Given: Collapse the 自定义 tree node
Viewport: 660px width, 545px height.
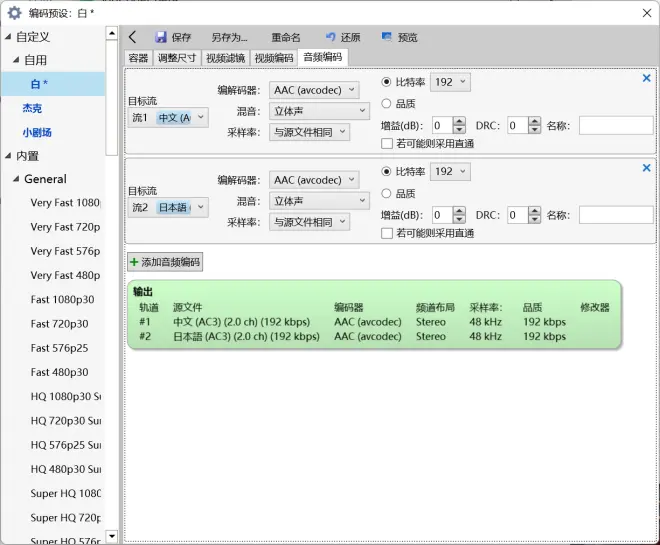Looking at the screenshot, I should [8, 37].
